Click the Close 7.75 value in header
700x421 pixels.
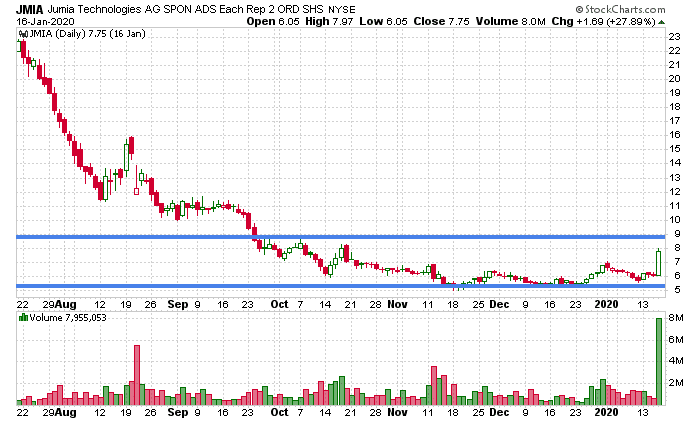(442, 21)
